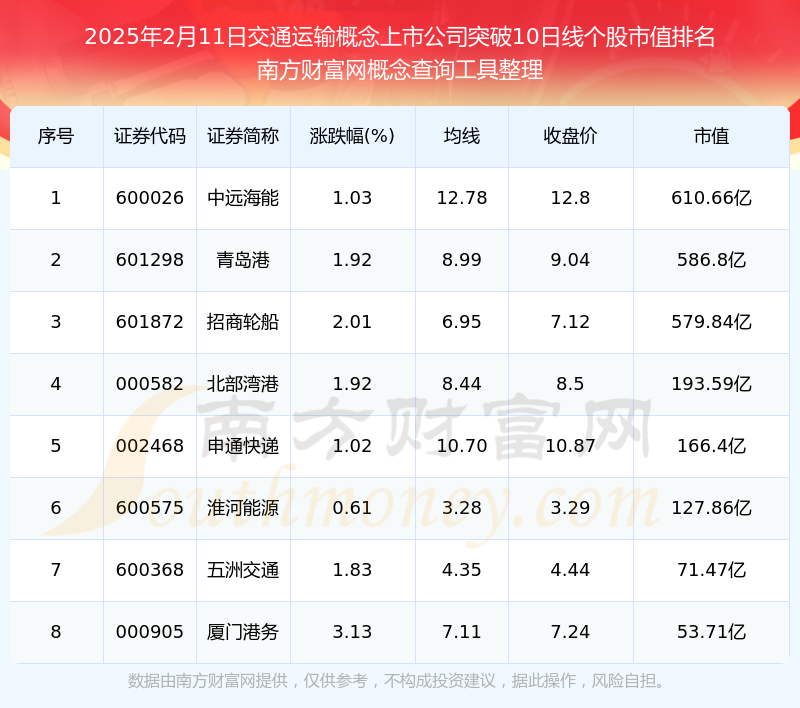Select stock code 000905
Viewport: 800px width, 708px height.
click(149, 632)
